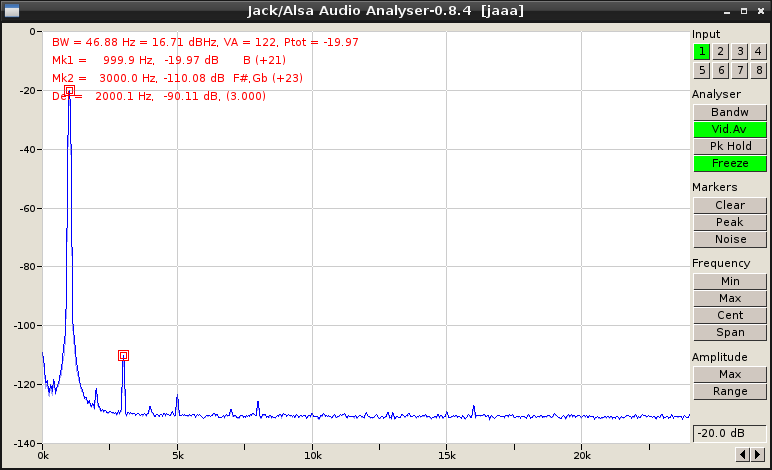Click the -60 amplitude axis label
Image resolution: width=772 pixels, height=470 pixels.
28,209
